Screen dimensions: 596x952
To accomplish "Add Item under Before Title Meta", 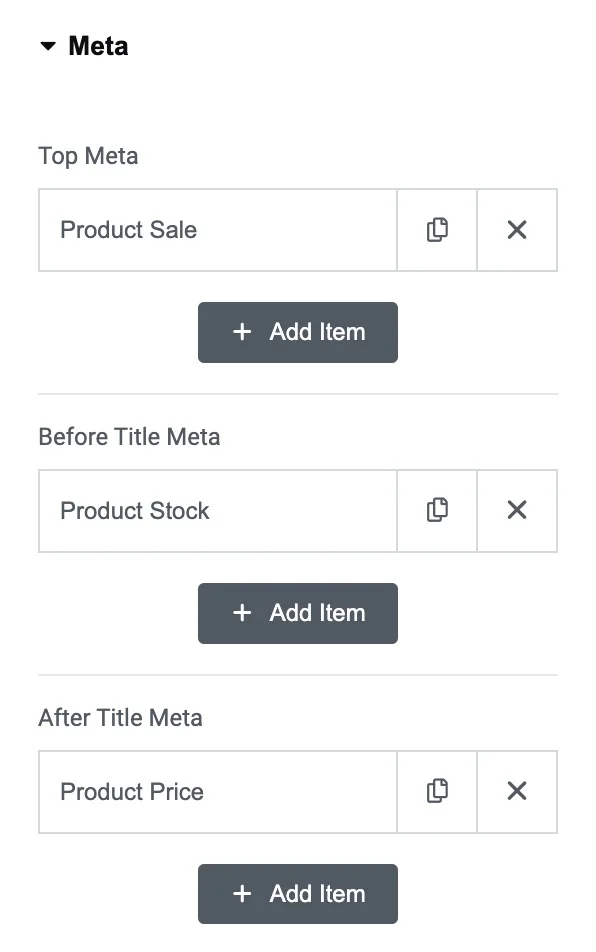I will pos(298,613).
